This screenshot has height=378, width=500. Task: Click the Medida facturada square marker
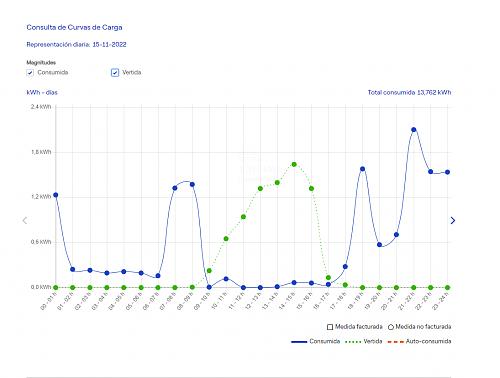click(x=330, y=327)
